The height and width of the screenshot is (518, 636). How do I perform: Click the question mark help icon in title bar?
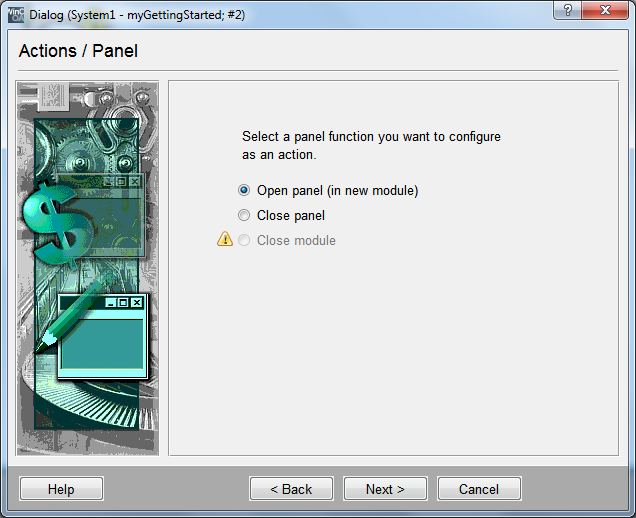click(570, 11)
